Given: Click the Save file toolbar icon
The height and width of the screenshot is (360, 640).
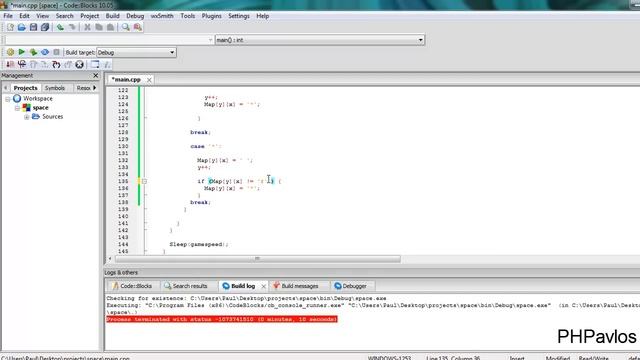Looking at the screenshot, I should [33, 27].
